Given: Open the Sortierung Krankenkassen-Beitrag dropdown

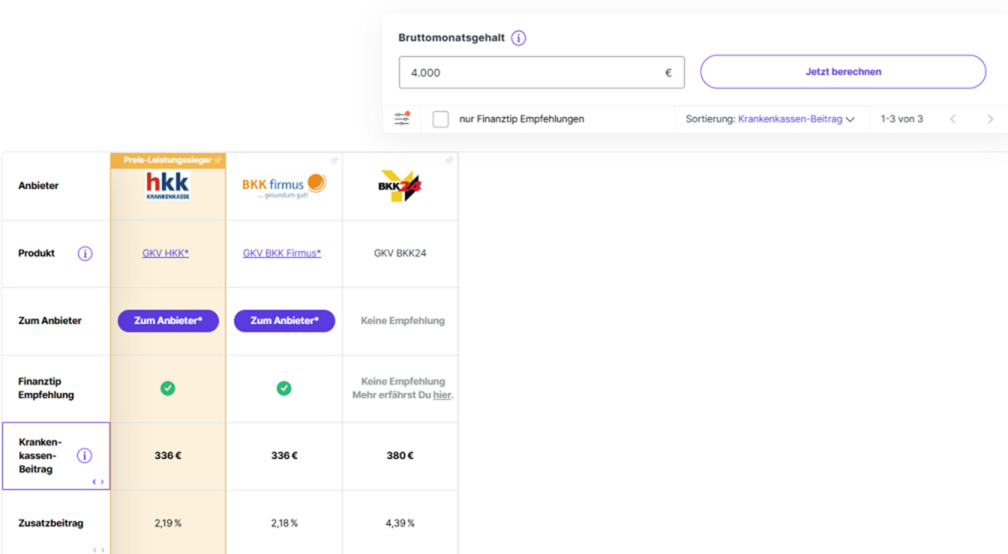Looking at the screenshot, I should tap(770, 119).
